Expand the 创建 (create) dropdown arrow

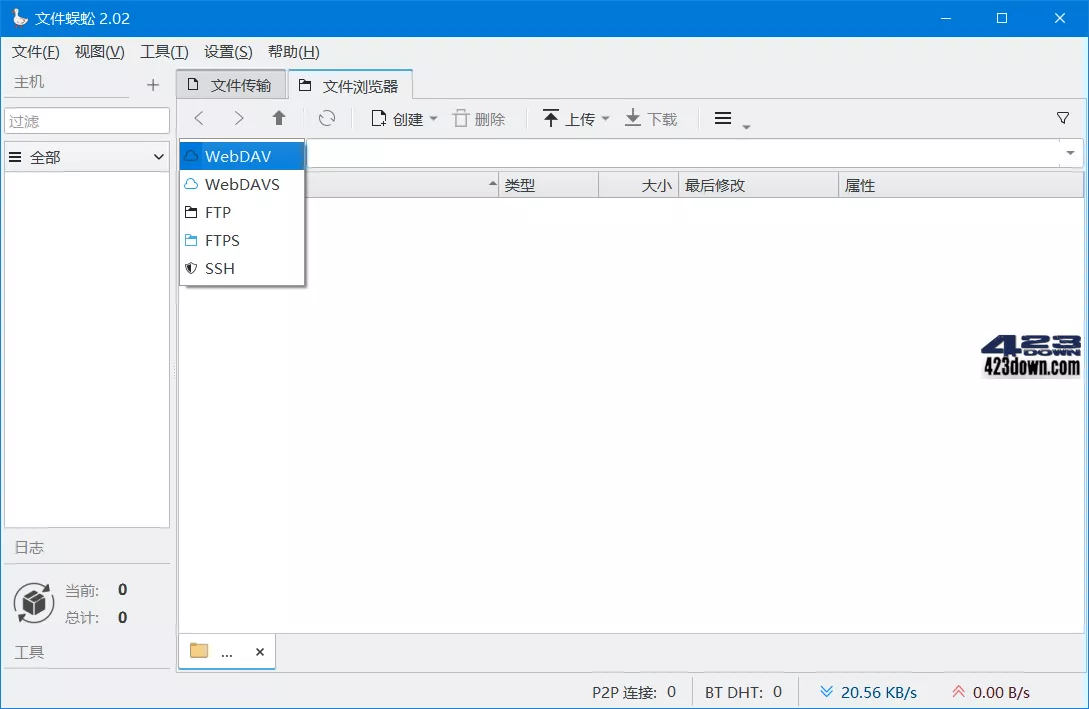point(433,118)
